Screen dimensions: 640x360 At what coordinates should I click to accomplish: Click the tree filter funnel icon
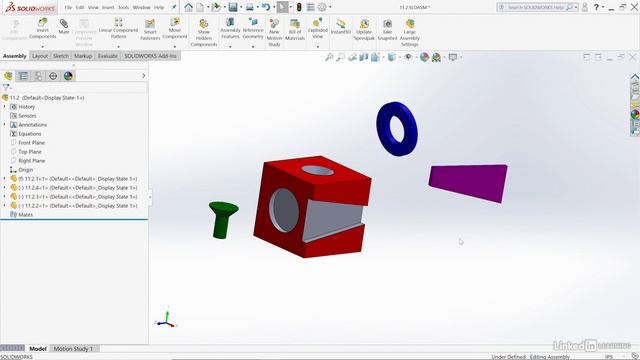pyautogui.click(x=6, y=87)
